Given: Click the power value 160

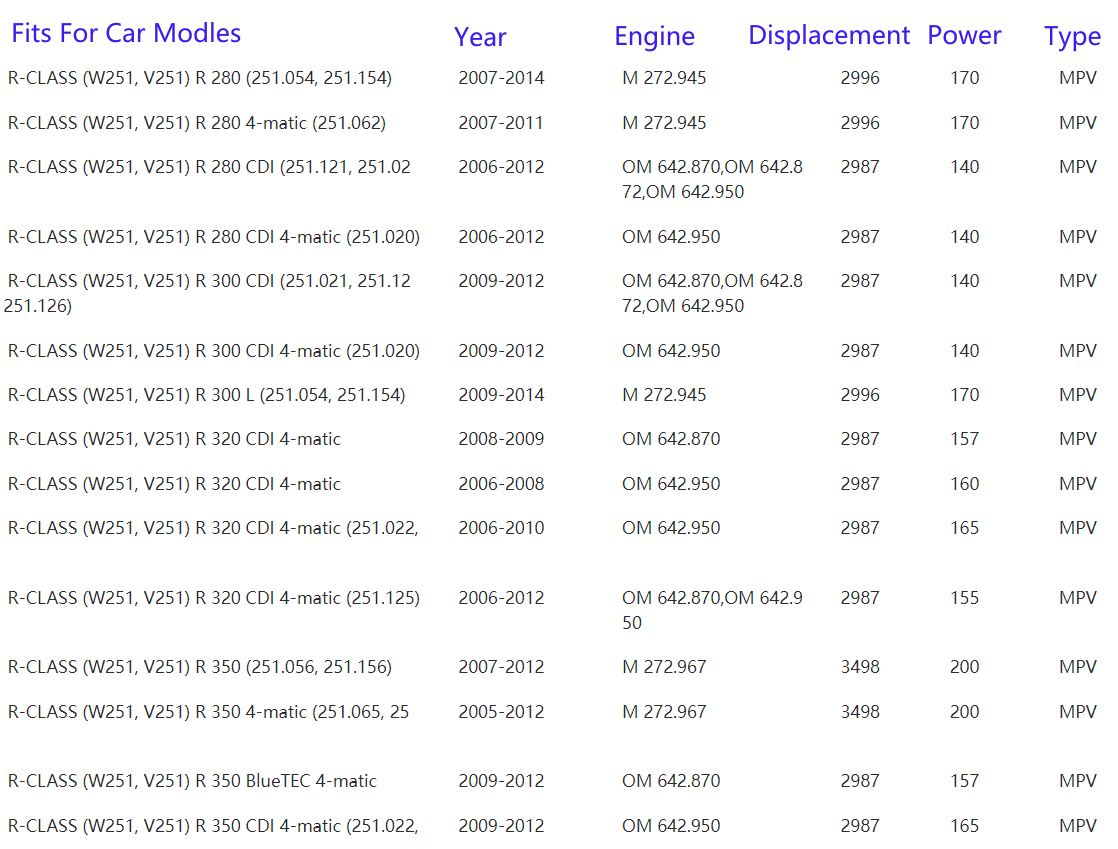Looking at the screenshot, I should point(965,484).
